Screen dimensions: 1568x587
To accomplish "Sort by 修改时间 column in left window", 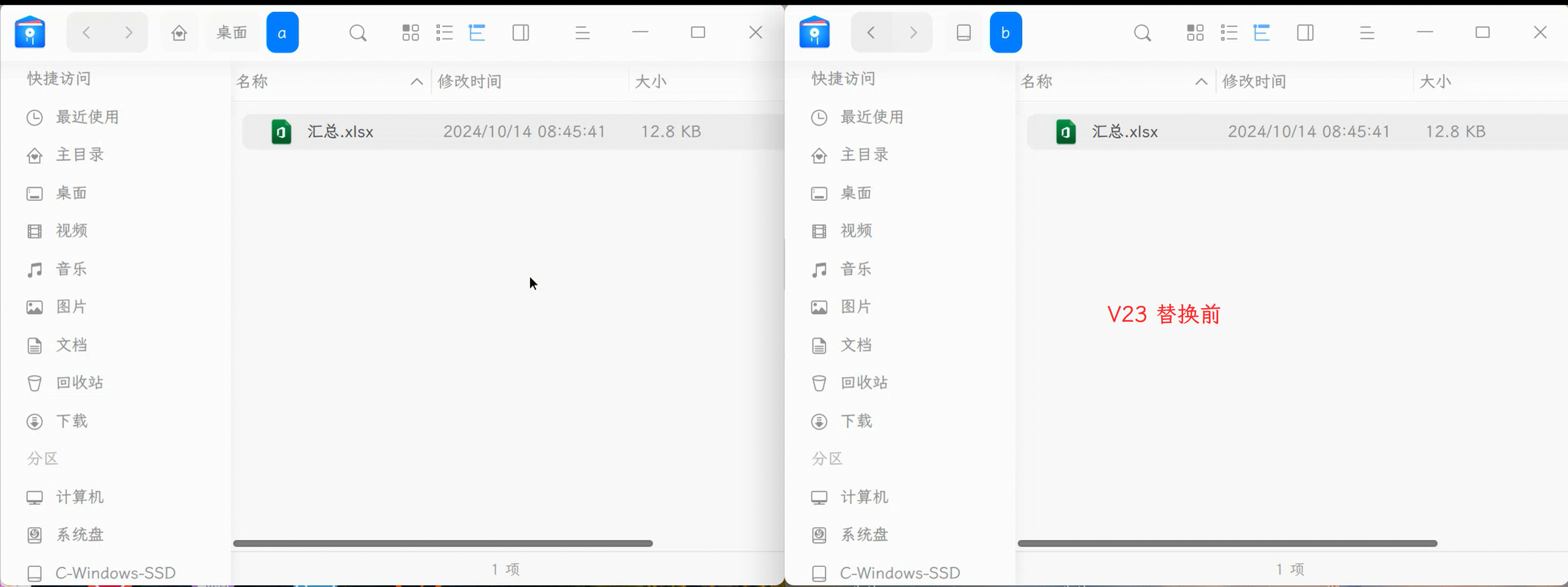I will point(530,81).
